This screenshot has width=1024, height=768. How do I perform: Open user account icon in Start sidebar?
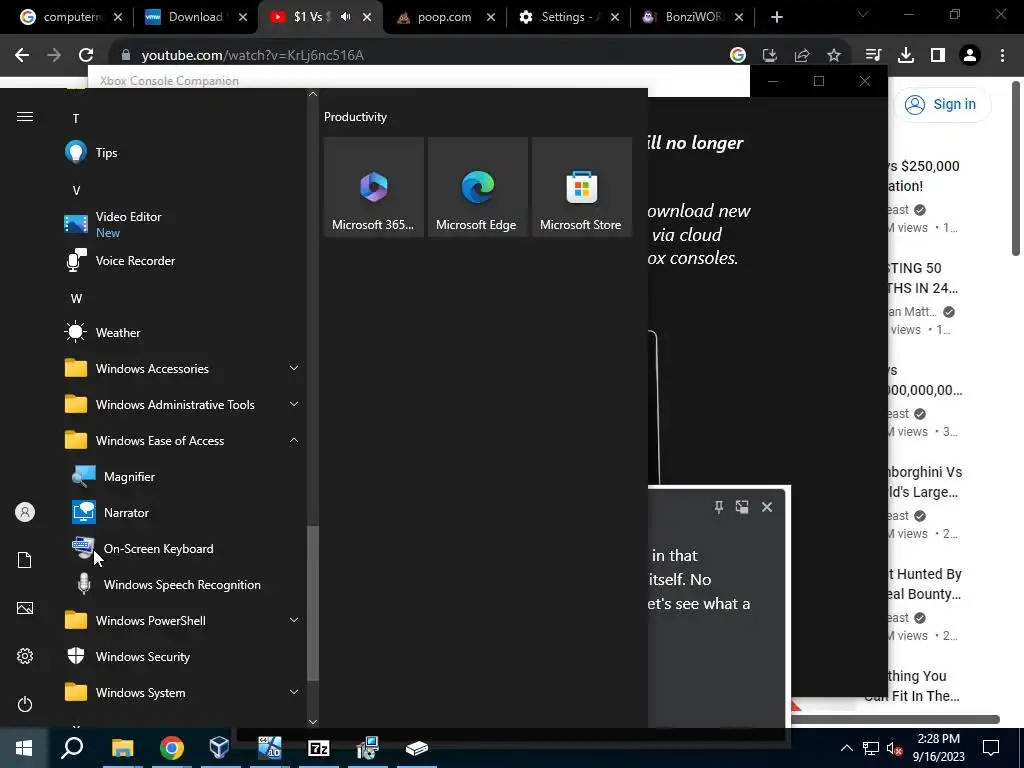[x=25, y=512]
